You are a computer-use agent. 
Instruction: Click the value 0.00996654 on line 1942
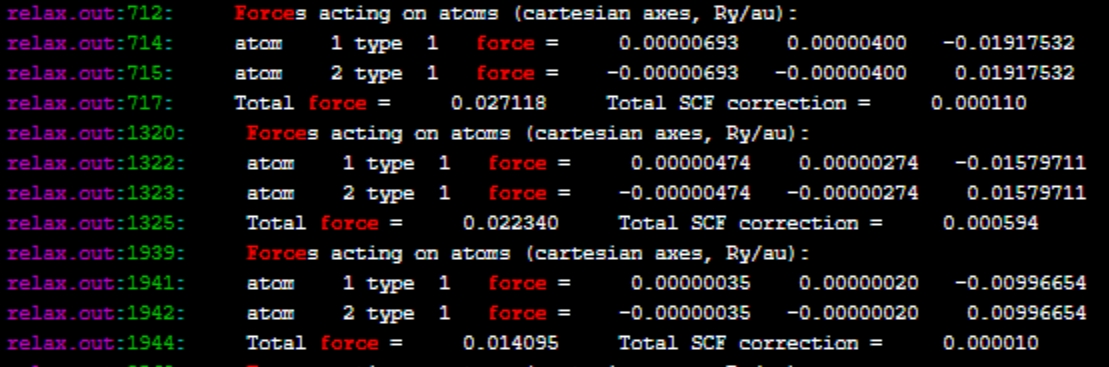pos(1027,313)
